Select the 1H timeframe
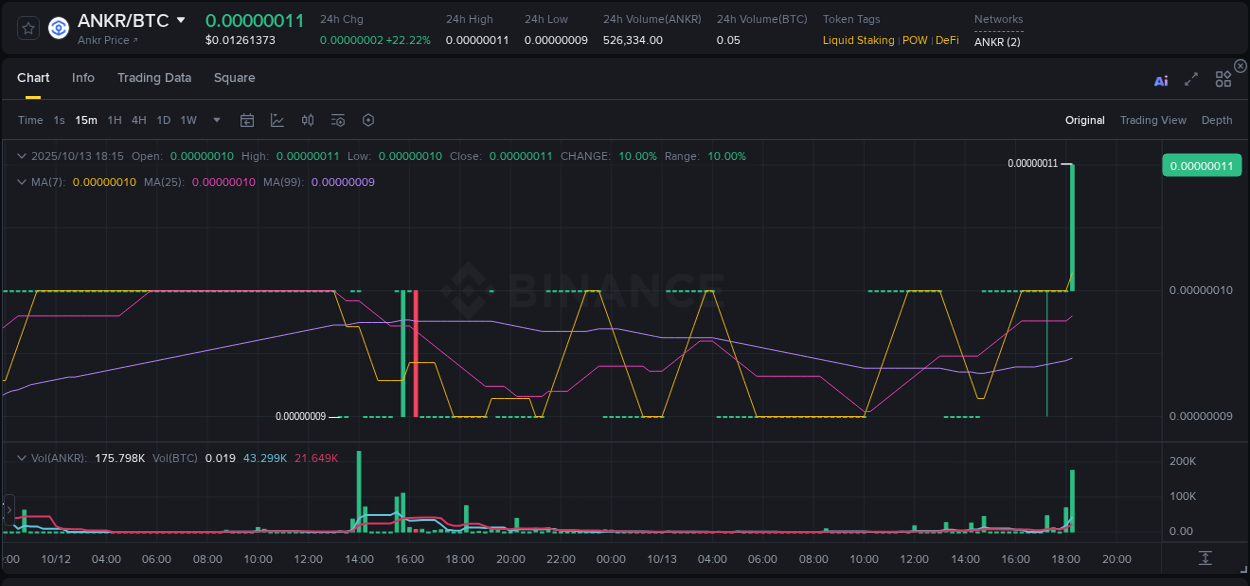Viewport: 1250px width, 586px height. click(x=115, y=120)
